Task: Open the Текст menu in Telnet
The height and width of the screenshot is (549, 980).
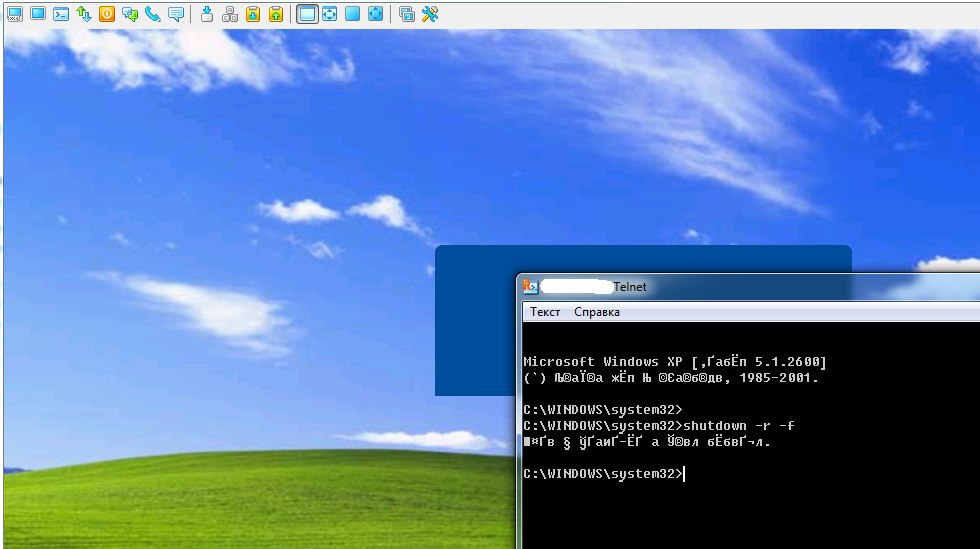Action: 545,312
